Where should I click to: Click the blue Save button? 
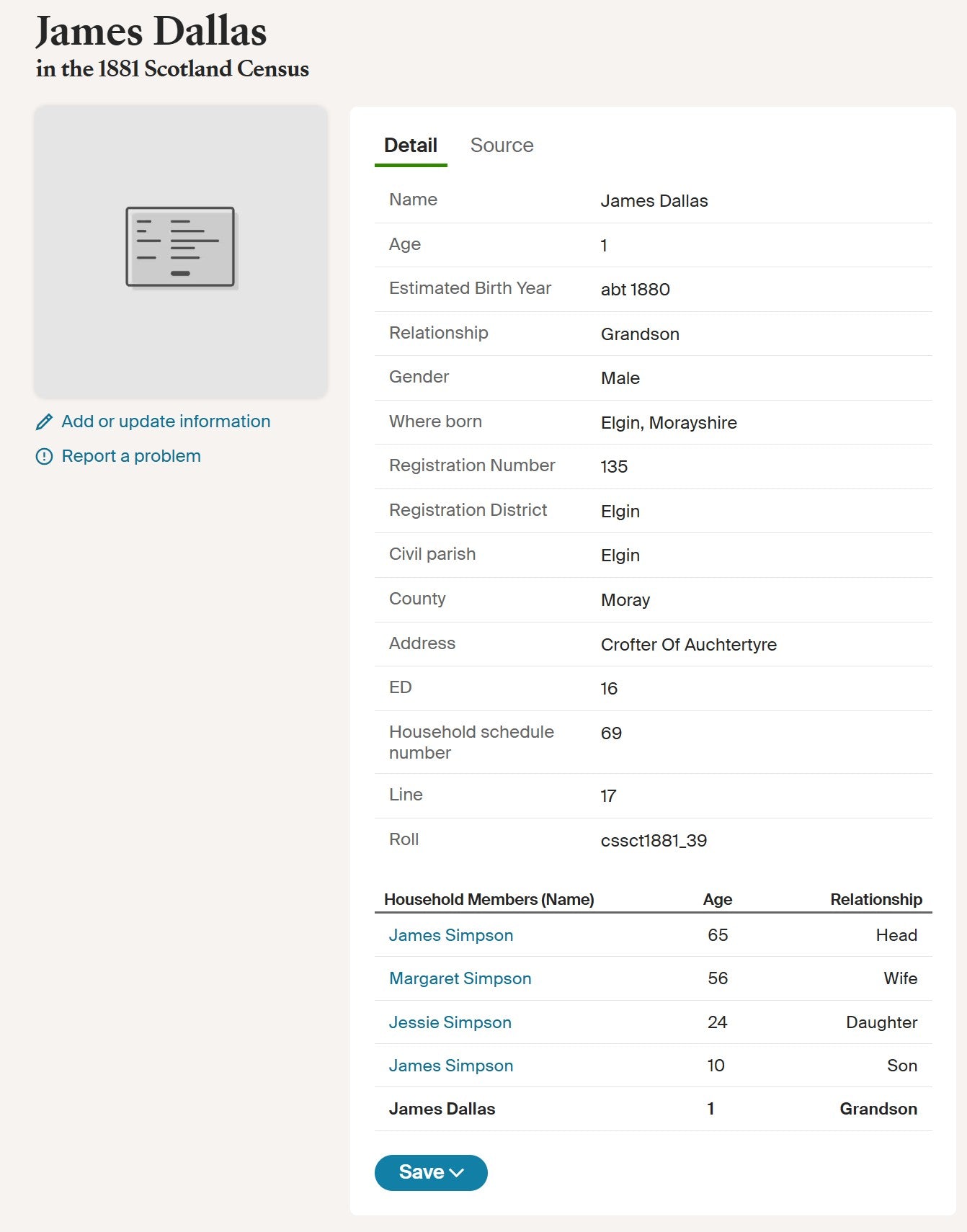click(x=431, y=1173)
